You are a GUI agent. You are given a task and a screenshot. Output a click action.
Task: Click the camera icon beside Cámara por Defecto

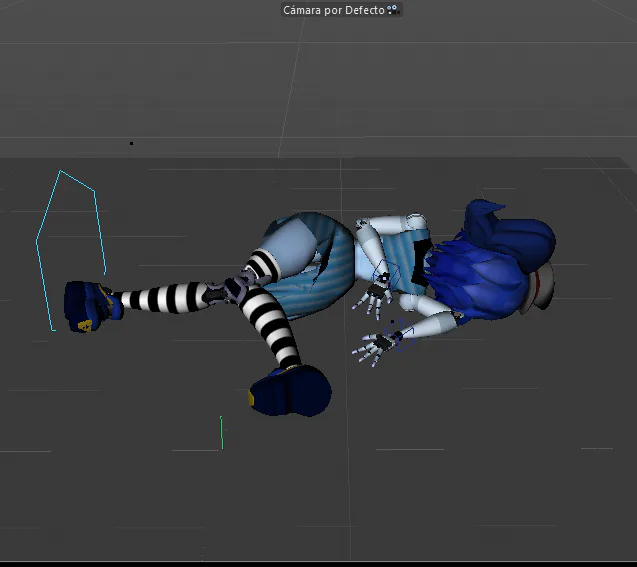pyautogui.click(x=393, y=10)
